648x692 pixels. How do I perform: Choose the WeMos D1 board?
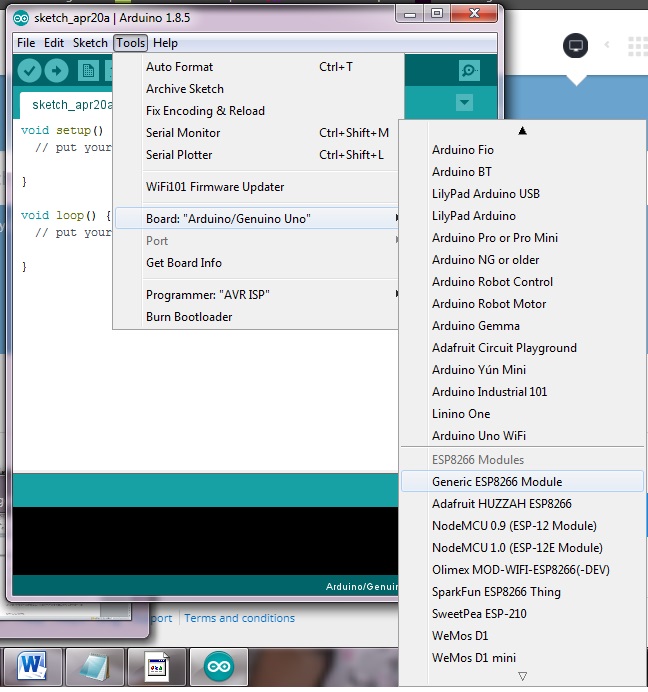[522, 636]
